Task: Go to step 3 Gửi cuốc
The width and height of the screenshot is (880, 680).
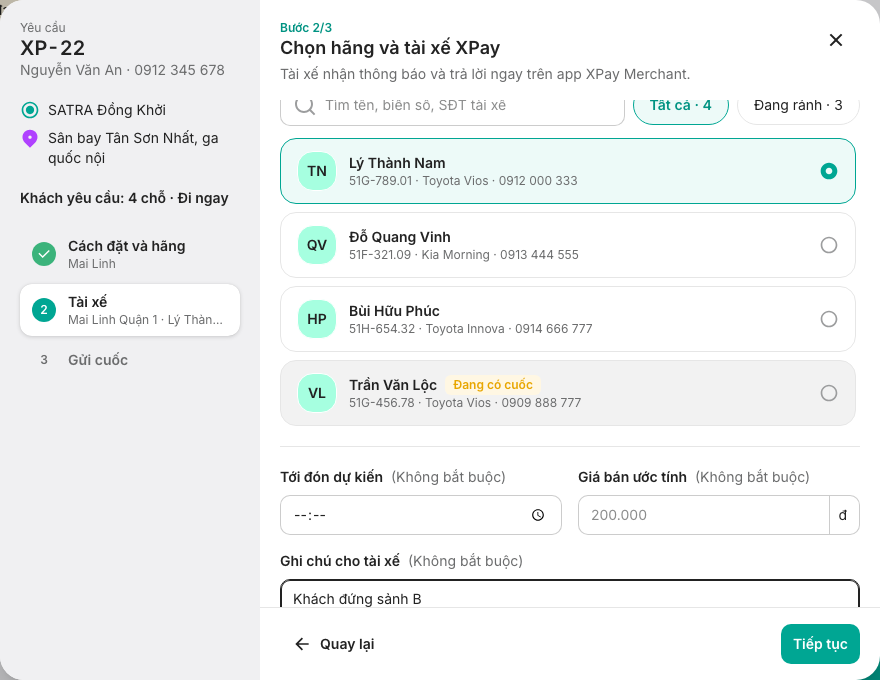Action: 130,360
